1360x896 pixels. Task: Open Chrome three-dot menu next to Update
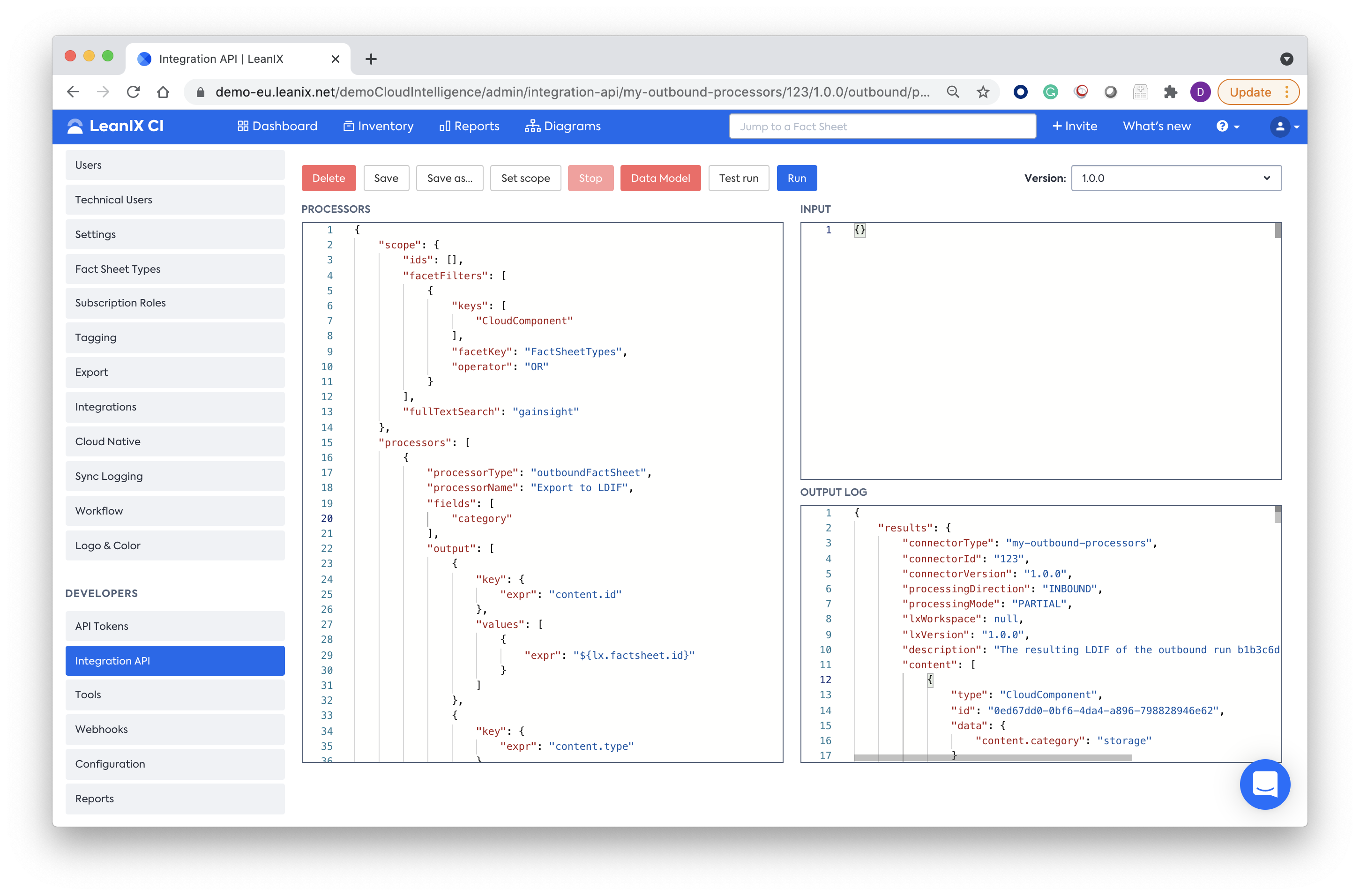[x=1287, y=92]
